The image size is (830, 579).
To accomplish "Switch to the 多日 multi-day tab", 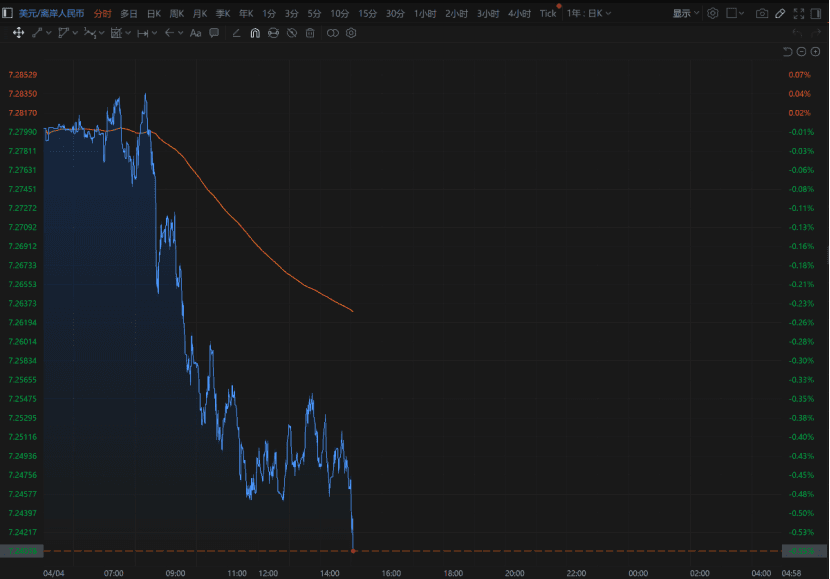I will [129, 14].
